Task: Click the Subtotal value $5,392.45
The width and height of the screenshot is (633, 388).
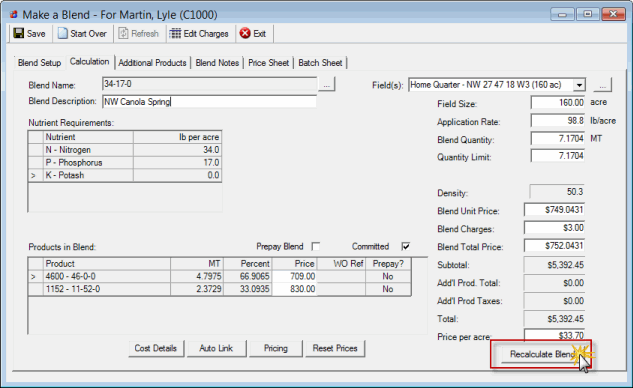Action: tap(554, 265)
